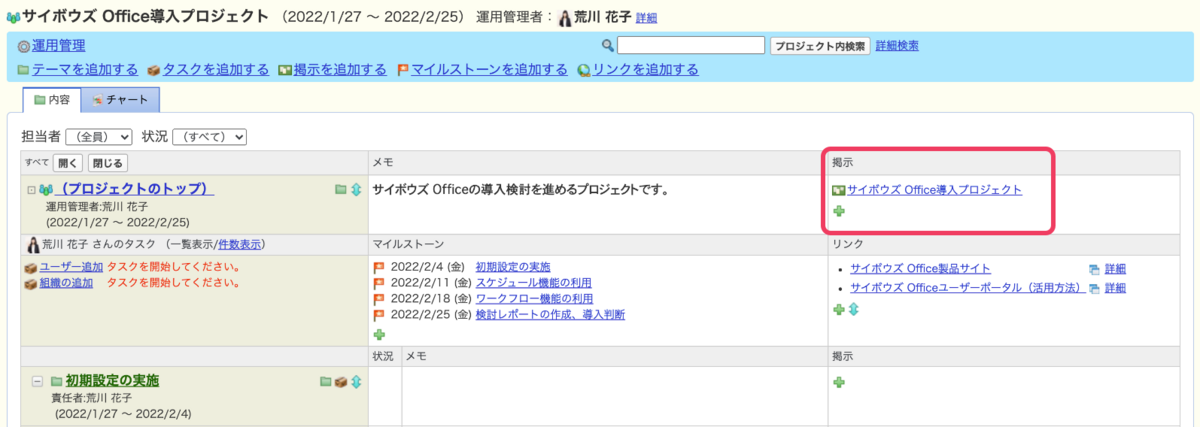Open the 初期設定の実施 theme heading
The image size is (1200, 427).
point(112,381)
